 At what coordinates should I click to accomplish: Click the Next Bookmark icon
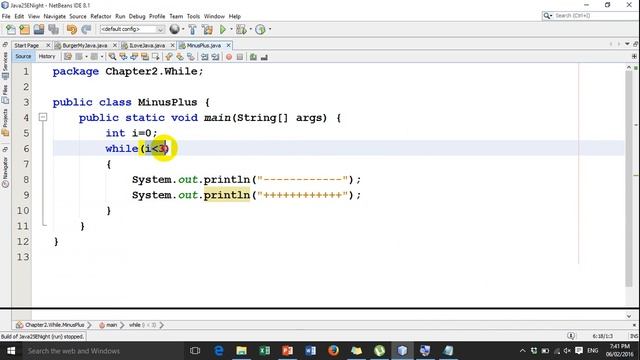[180, 57]
